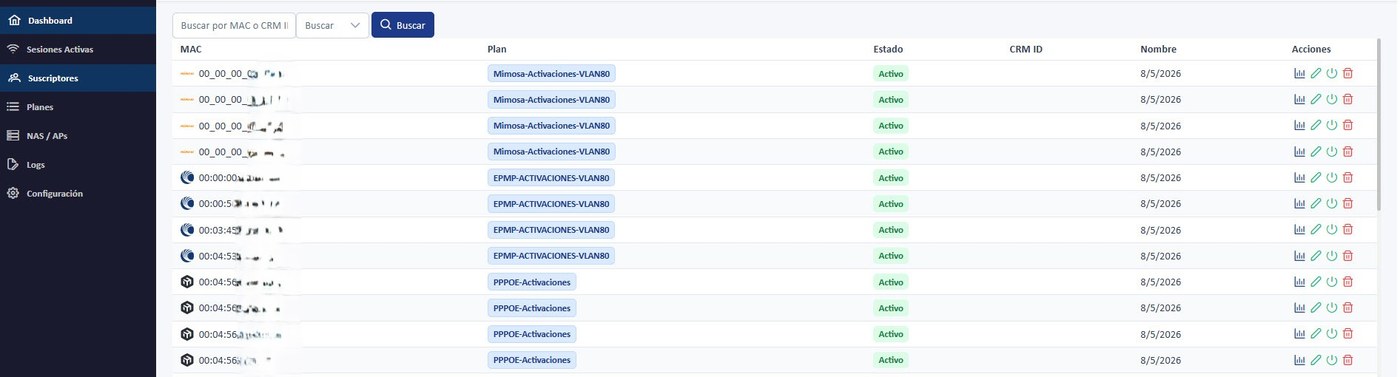Select Suscriptores in the sidebar

click(78, 78)
